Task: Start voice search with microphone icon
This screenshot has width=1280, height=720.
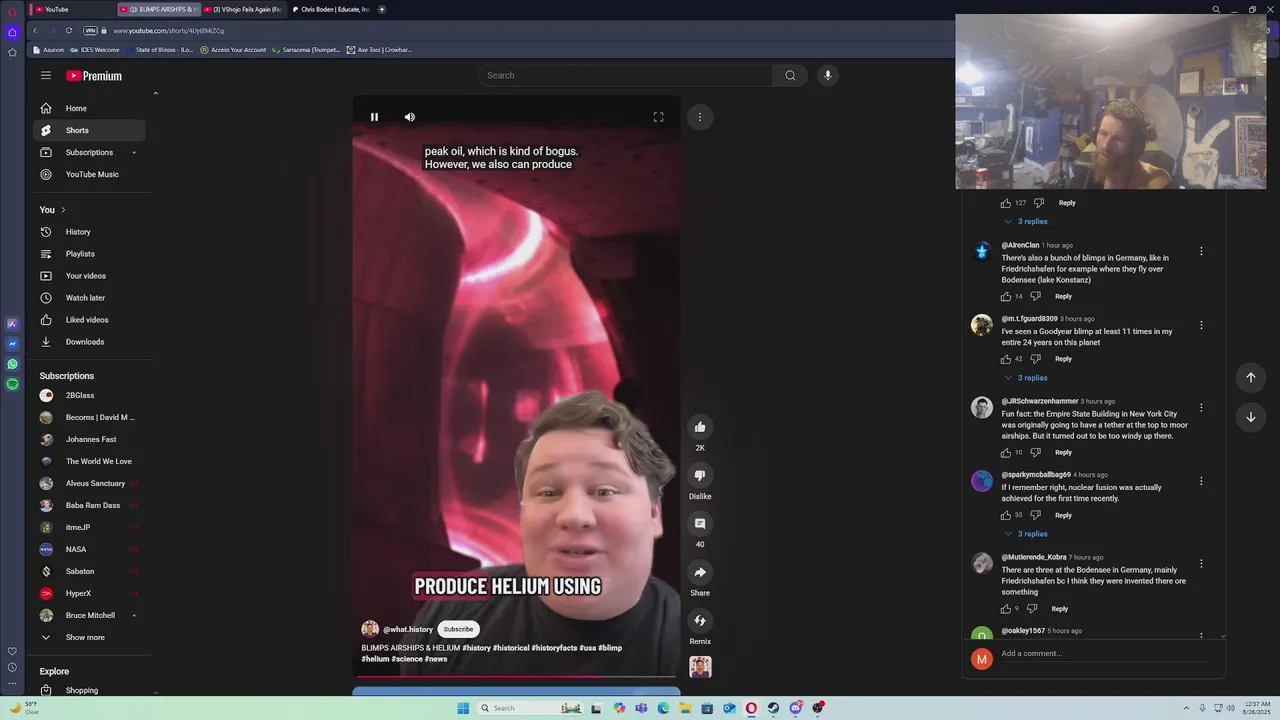Action: (x=827, y=75)
